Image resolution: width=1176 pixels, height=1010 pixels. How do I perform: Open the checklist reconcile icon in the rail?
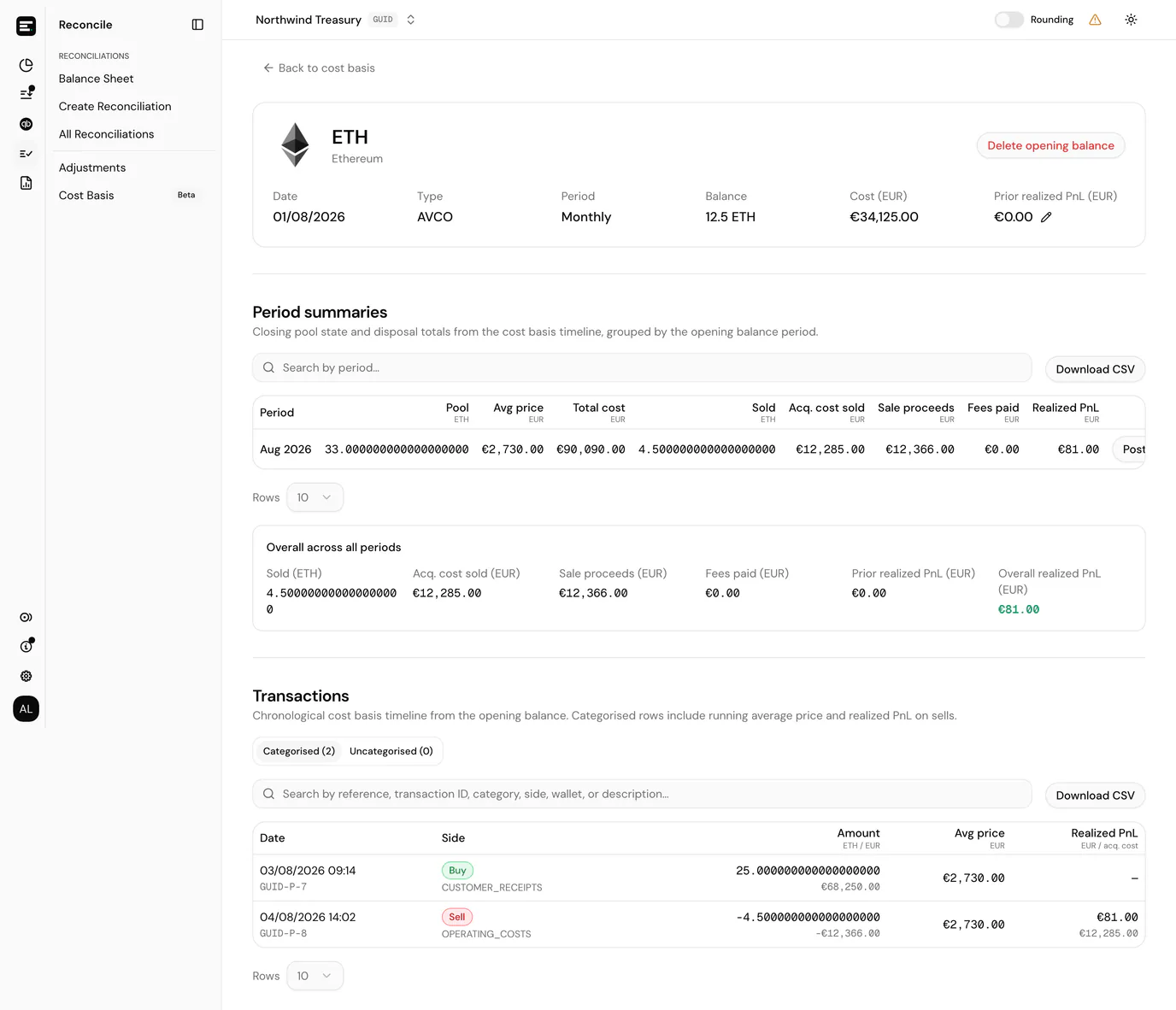click(x=26, y=154)
